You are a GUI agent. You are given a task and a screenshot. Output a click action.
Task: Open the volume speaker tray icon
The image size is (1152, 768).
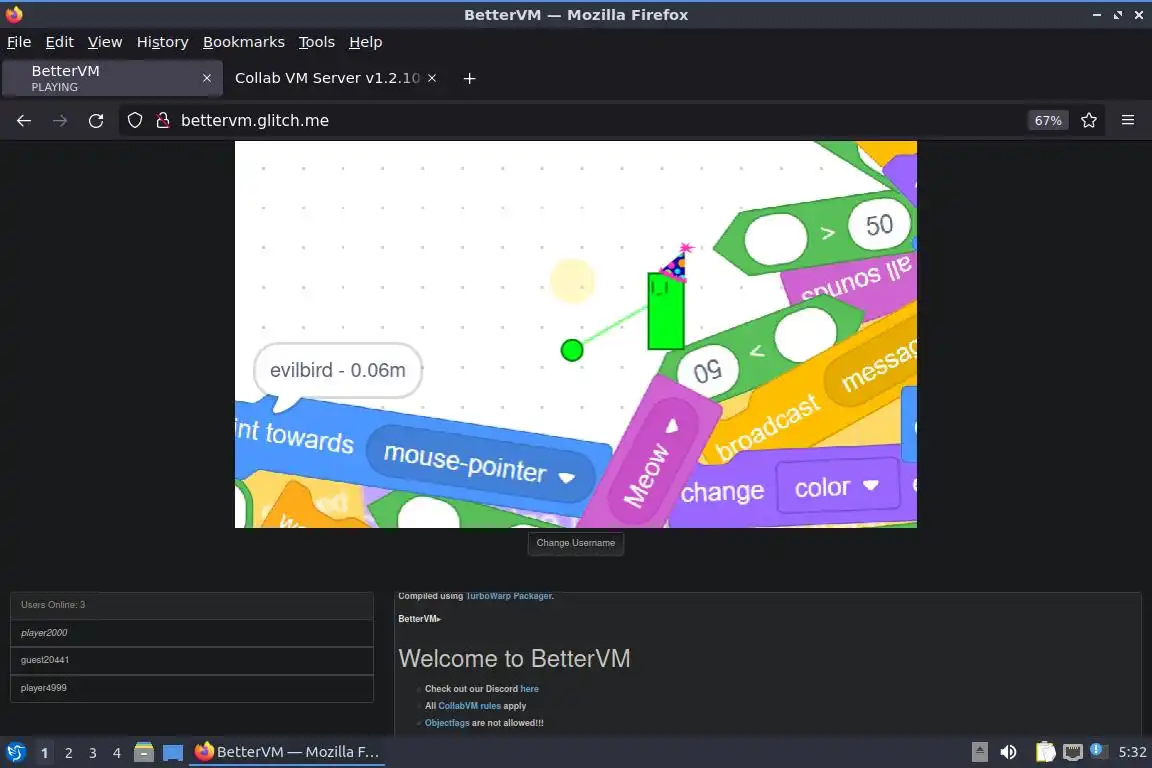pos(1009,752)
